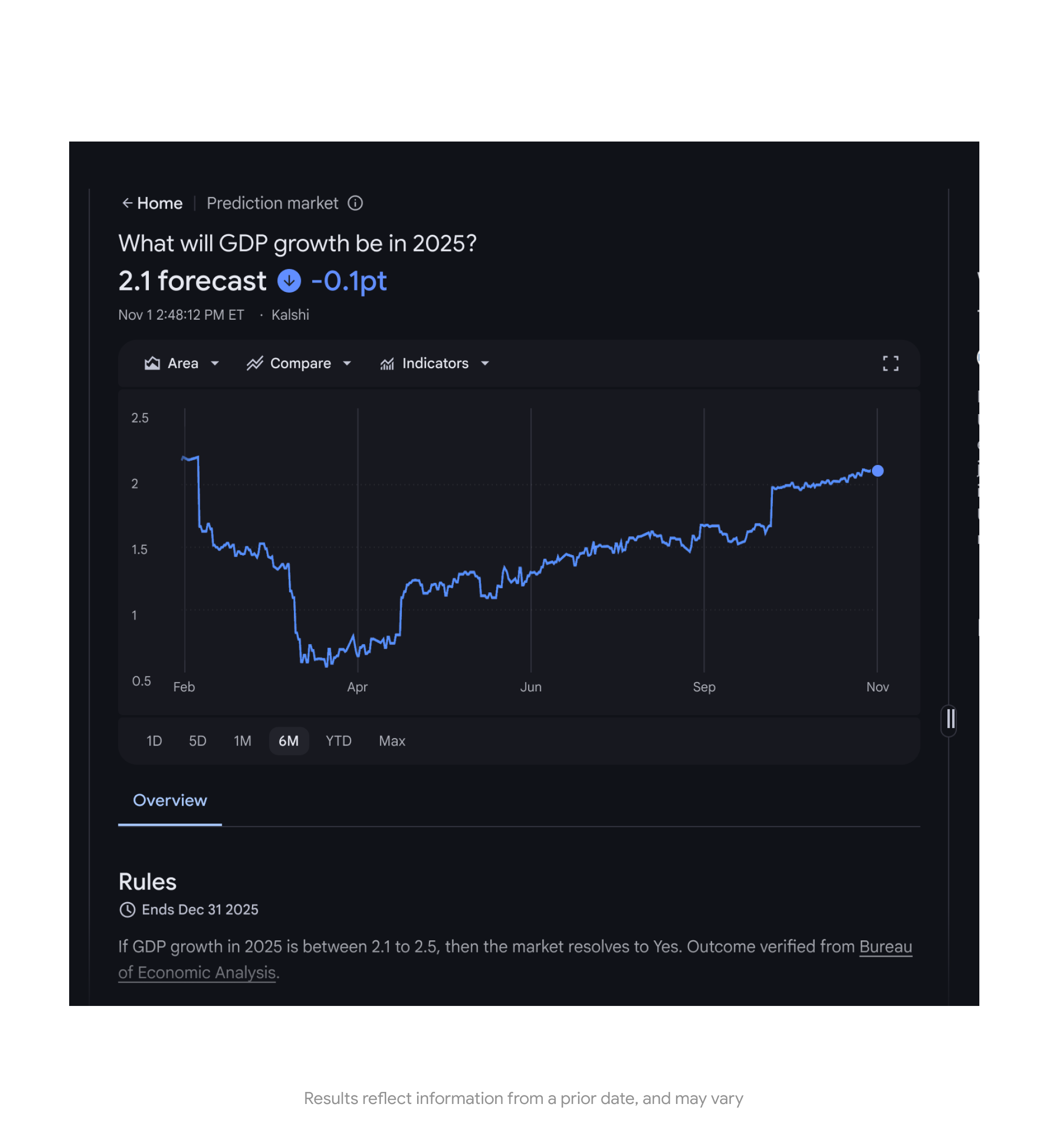
Task: Select the 5D range button
Action: [x=198, y=741]
